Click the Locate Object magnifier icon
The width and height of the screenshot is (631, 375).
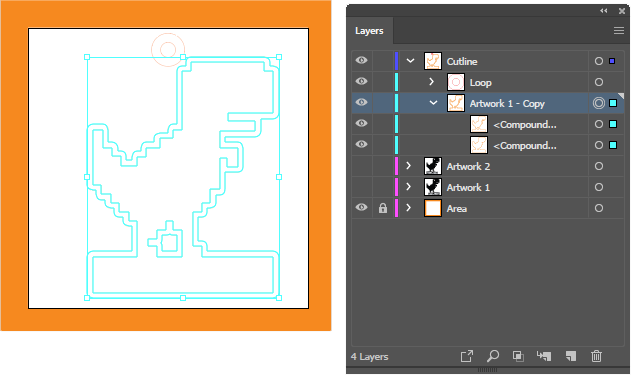pos(493,356)
